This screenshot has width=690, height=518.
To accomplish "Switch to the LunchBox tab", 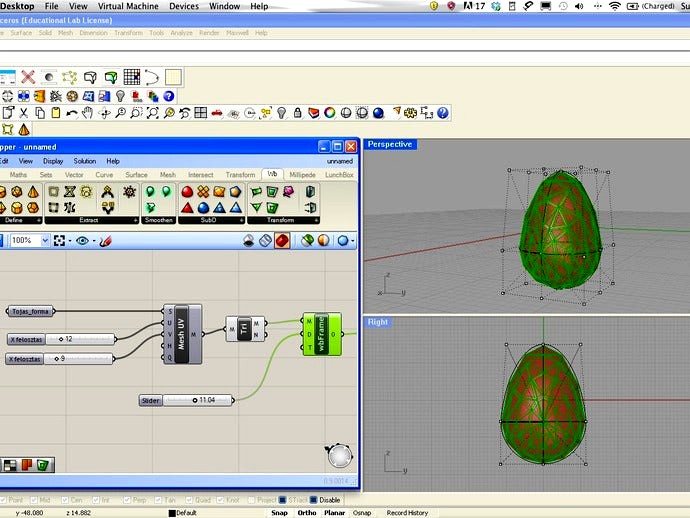I will pyautogui.click(x=340, y=174).
